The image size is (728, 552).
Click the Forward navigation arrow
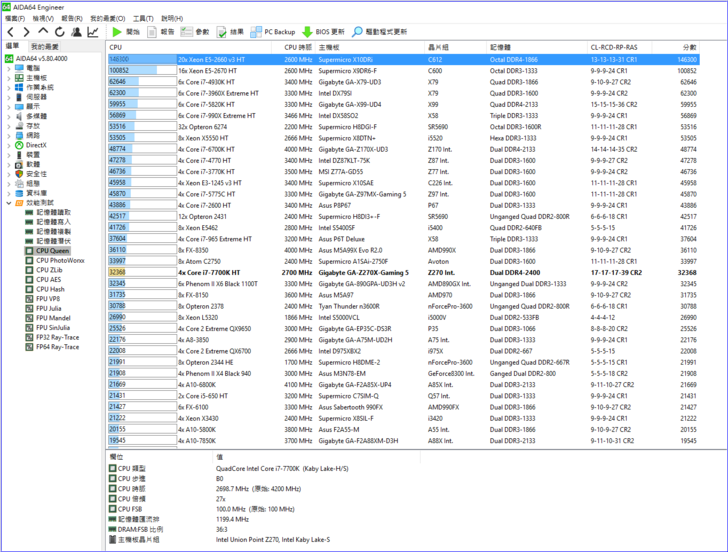tap(25, 32)
